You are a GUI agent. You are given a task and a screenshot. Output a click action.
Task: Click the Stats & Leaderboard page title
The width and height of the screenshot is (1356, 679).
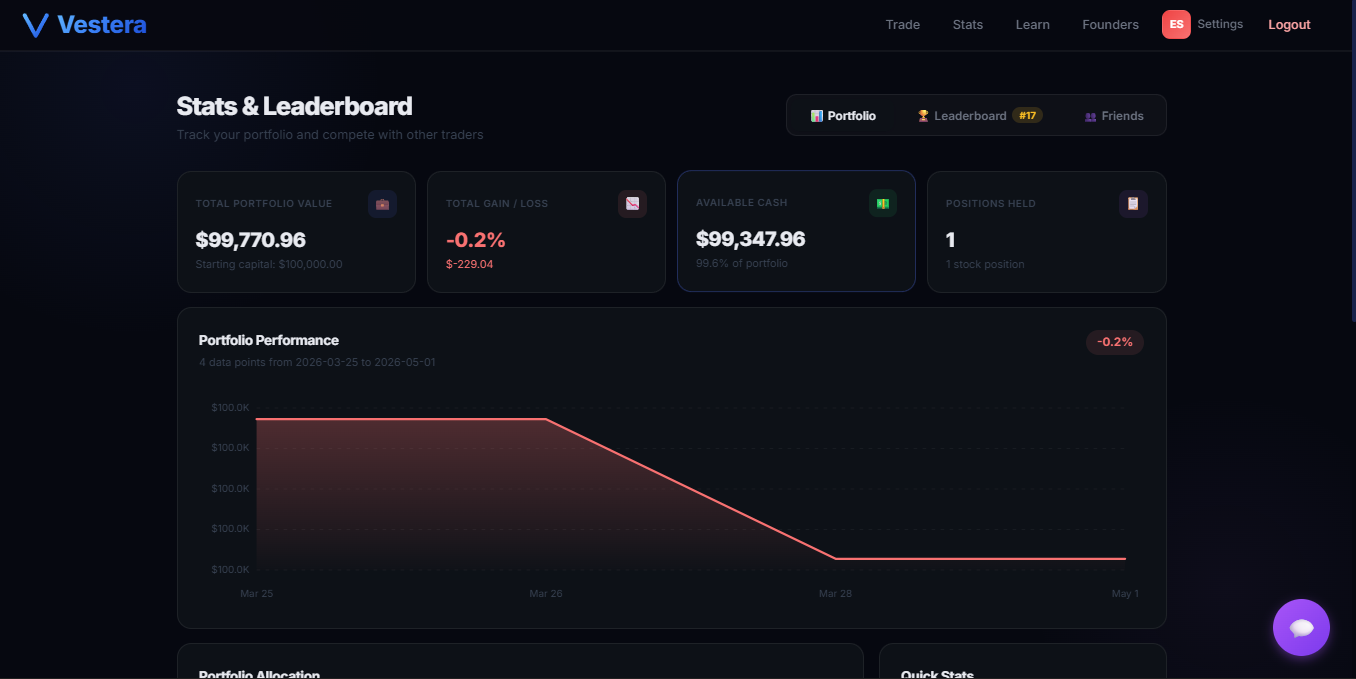coord(294,106)
